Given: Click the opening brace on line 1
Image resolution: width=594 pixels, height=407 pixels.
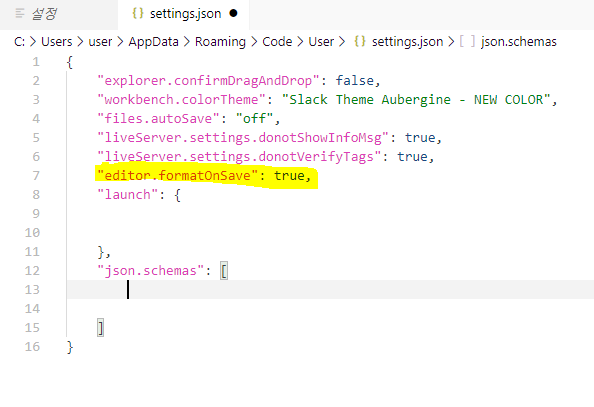Looking at the screenshot, I should pos(70,62).
